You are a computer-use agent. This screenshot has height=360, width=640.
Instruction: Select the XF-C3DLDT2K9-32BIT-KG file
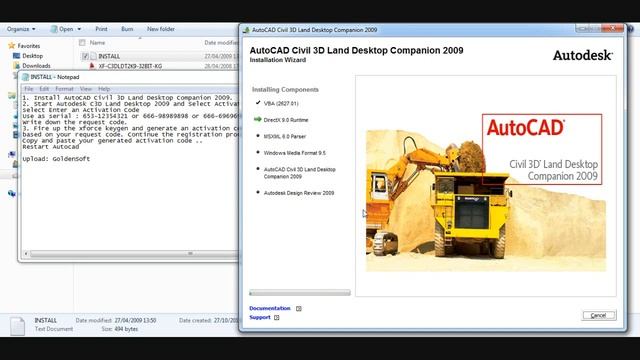tap(130, 66)
